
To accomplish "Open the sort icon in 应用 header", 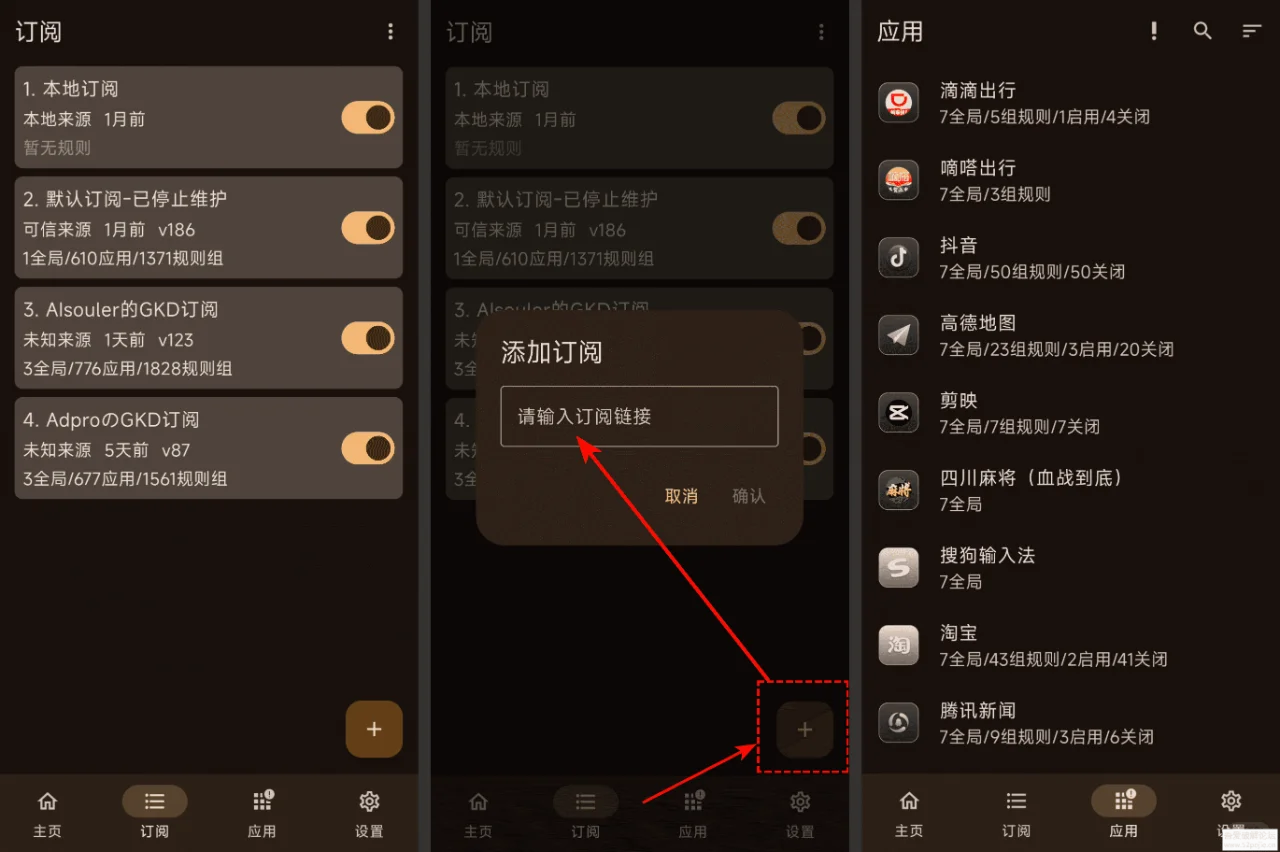I will [1251, 31].
